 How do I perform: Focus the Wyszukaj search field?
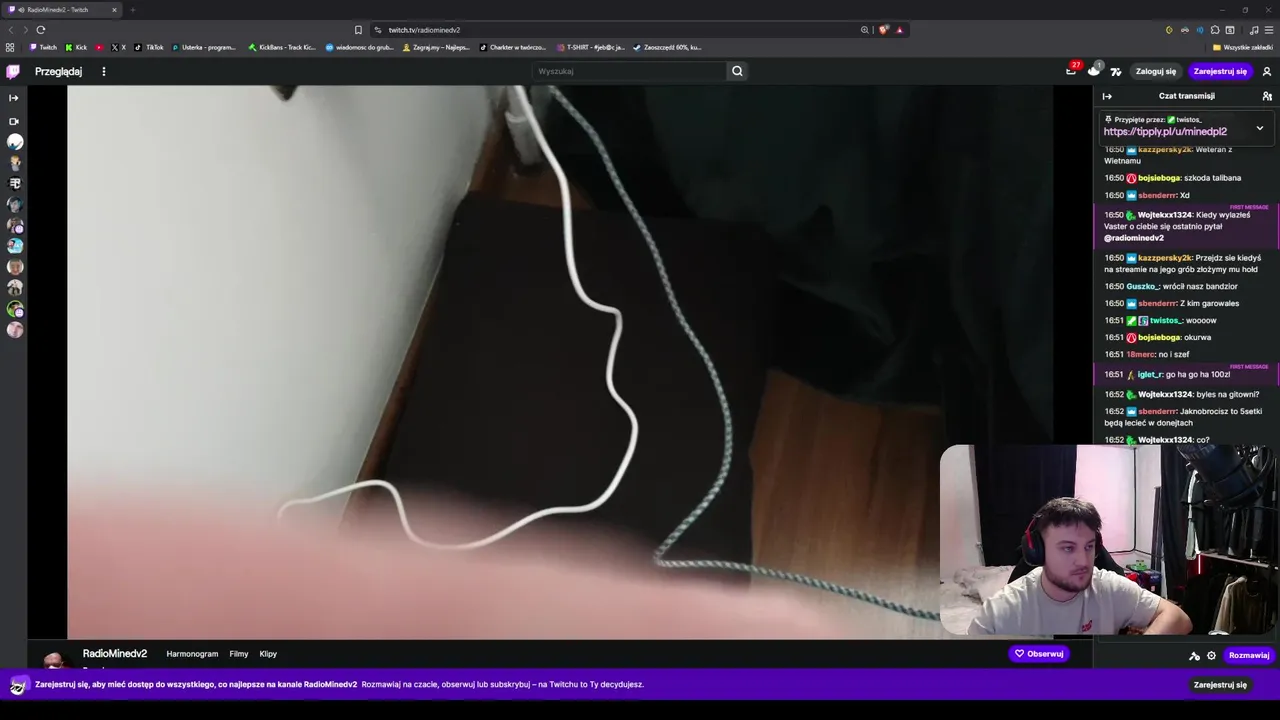coord(629,71)
